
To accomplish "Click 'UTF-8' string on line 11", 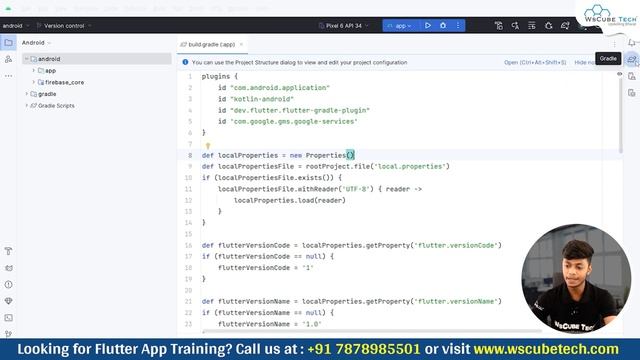I will click(x=356, y=189).
